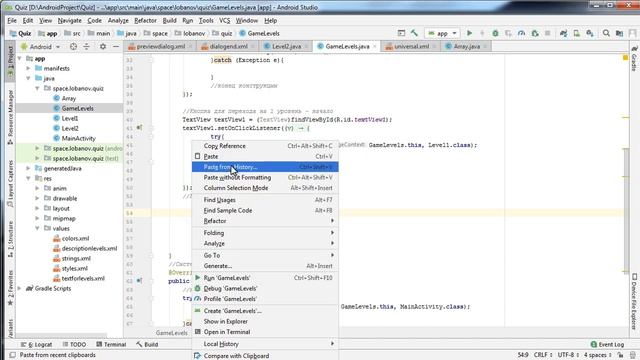Open the app run configuration dropdown

tap(442, 33)
